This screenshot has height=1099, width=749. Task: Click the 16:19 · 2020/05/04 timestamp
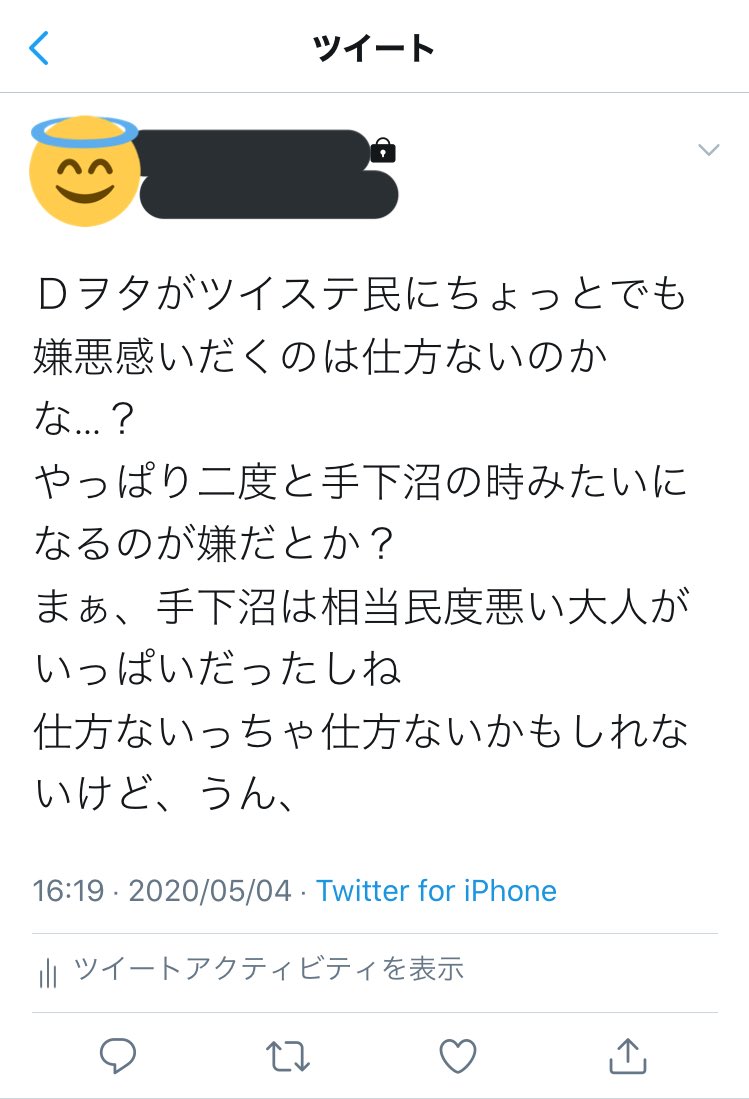tap(162, 891)
